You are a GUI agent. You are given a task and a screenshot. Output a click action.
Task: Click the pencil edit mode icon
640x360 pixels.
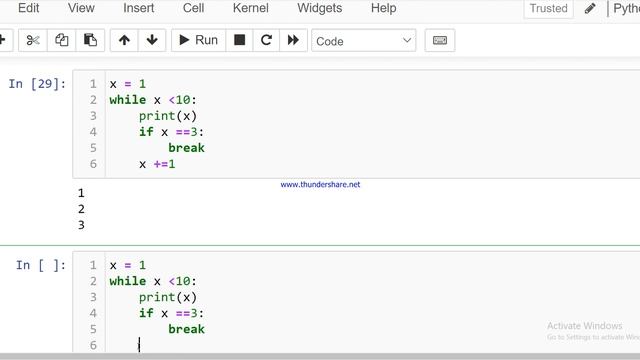(x=590, y=9)
